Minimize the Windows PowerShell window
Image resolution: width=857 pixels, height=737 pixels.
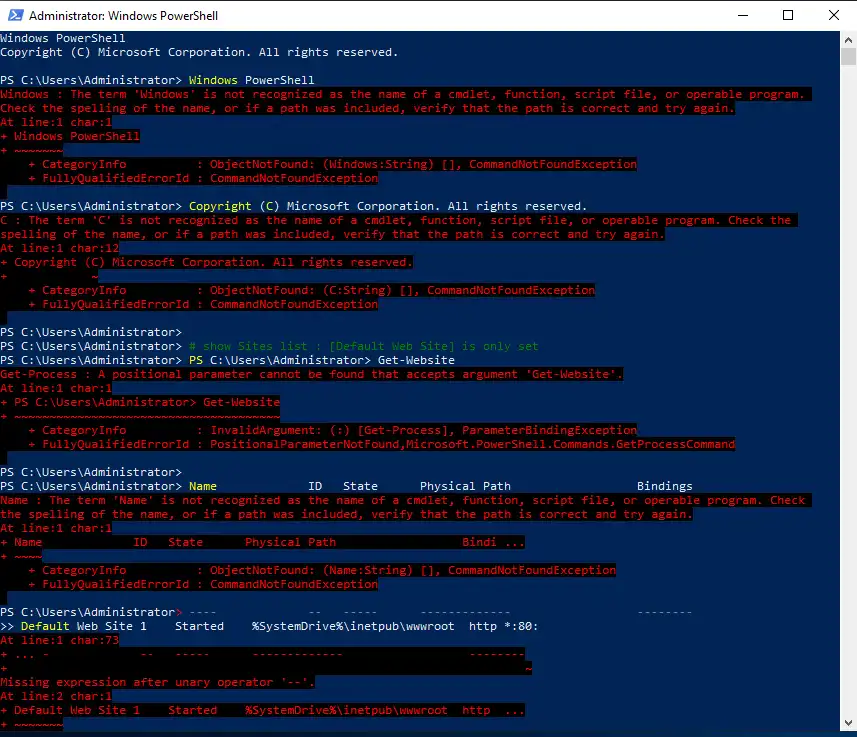pos(743,15)
